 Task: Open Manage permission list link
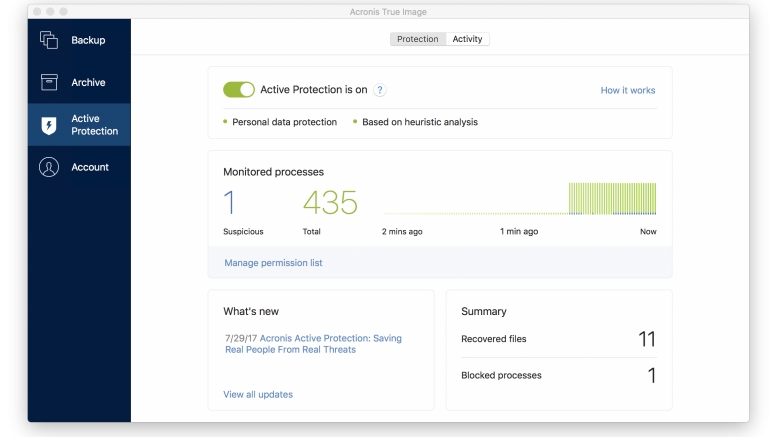273,263
